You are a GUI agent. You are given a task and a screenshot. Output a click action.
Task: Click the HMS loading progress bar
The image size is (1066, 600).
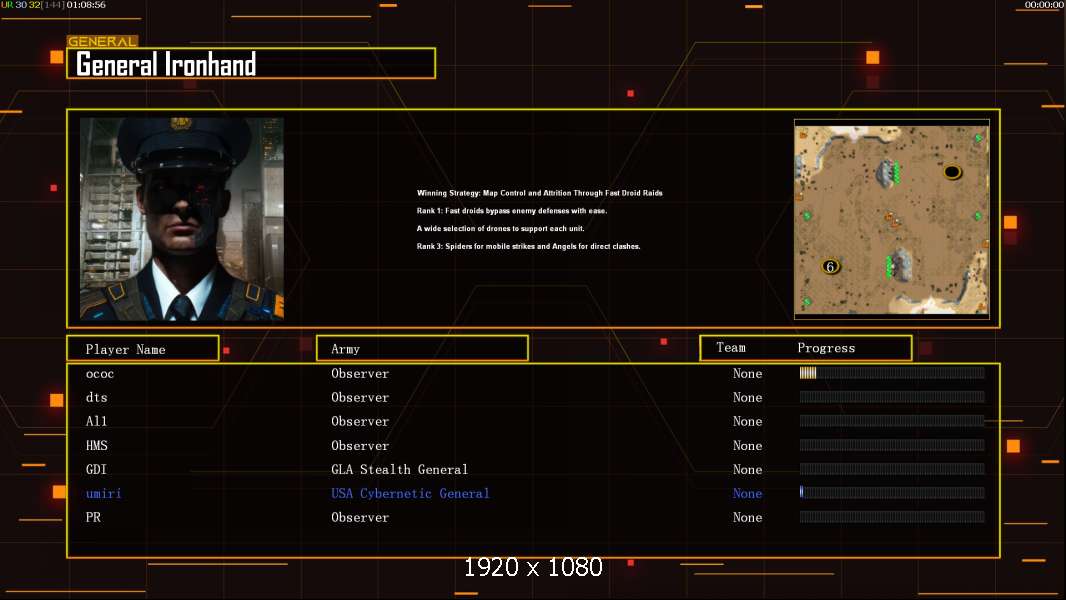click(892, 445)
